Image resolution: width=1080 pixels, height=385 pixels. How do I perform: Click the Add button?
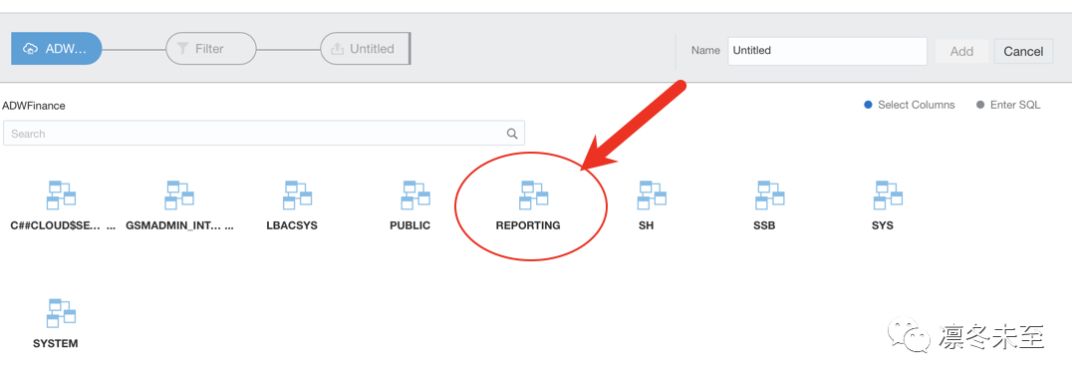[962, 51]
